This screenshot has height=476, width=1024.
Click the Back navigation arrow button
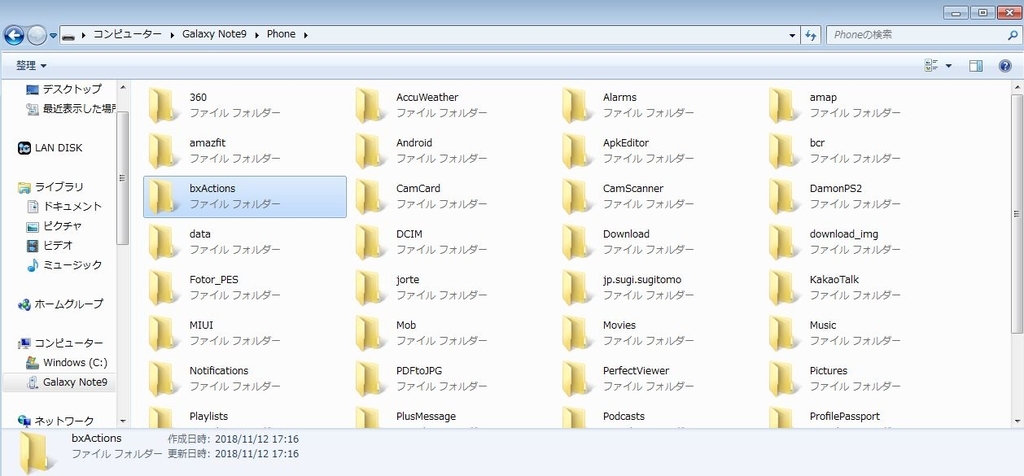tap(14, 35)
